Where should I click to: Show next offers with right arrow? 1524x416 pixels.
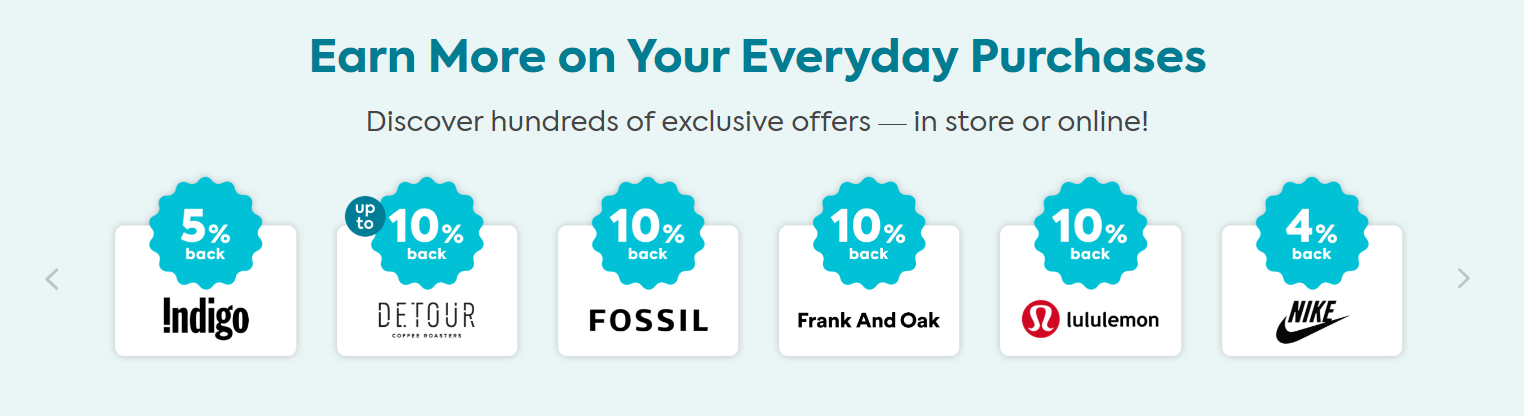point(1464,278)
